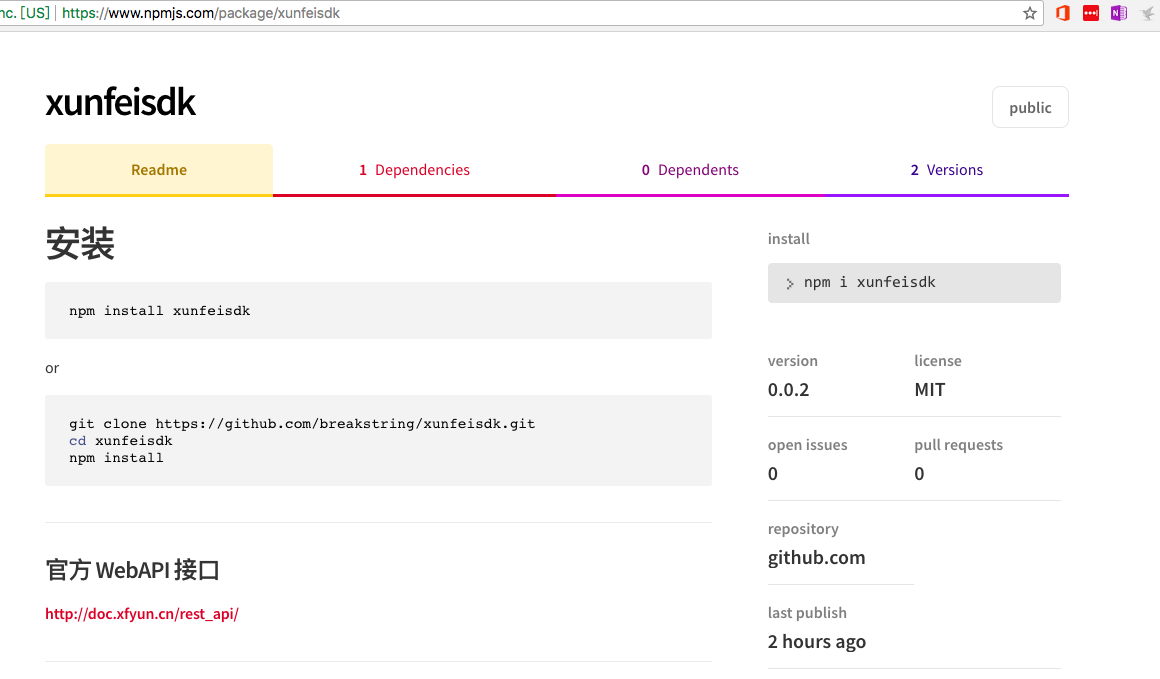
Task: Click the pull requests count
Action: (x=919, y=474)
